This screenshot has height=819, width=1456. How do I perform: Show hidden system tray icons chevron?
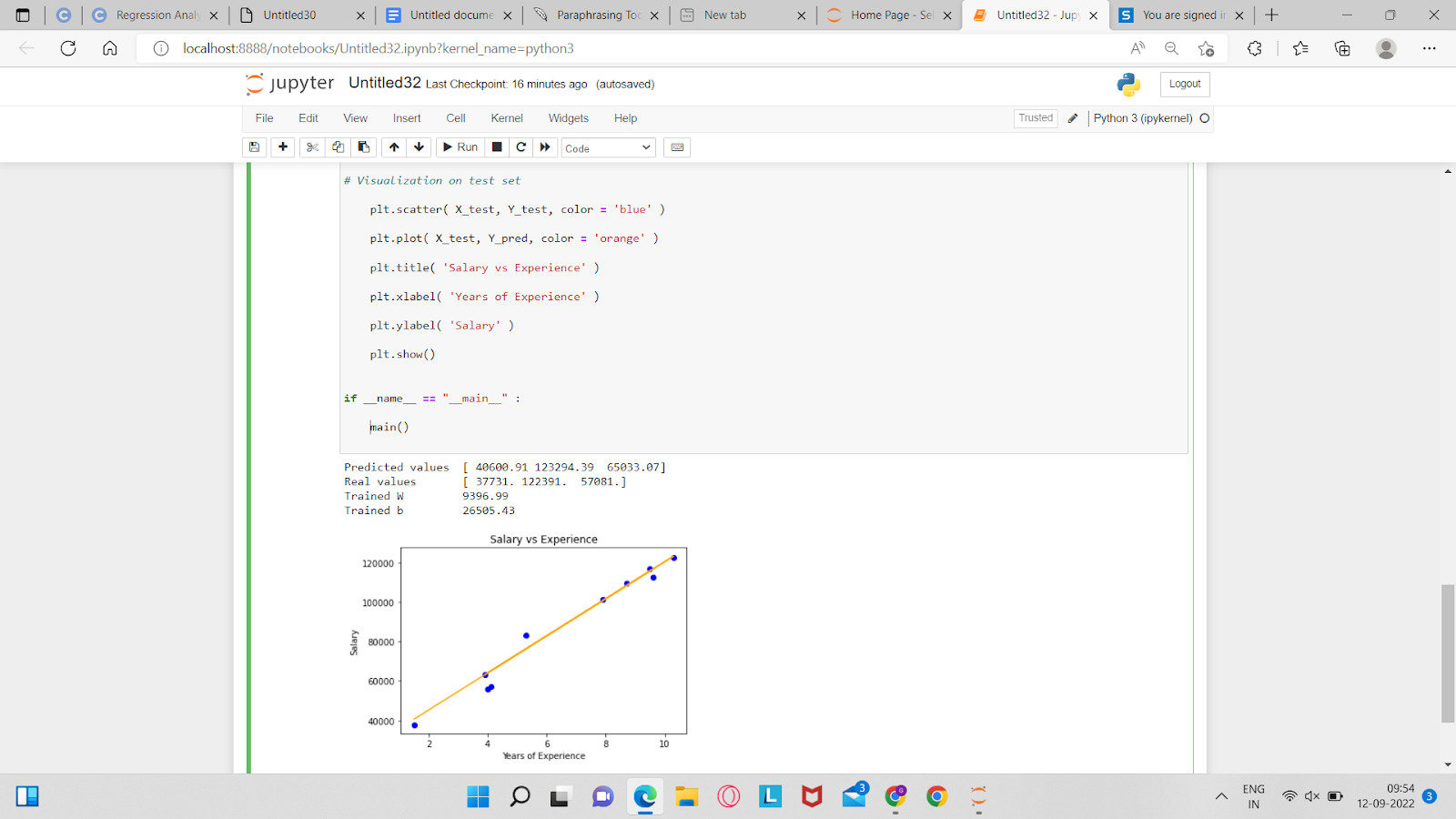1221,796
